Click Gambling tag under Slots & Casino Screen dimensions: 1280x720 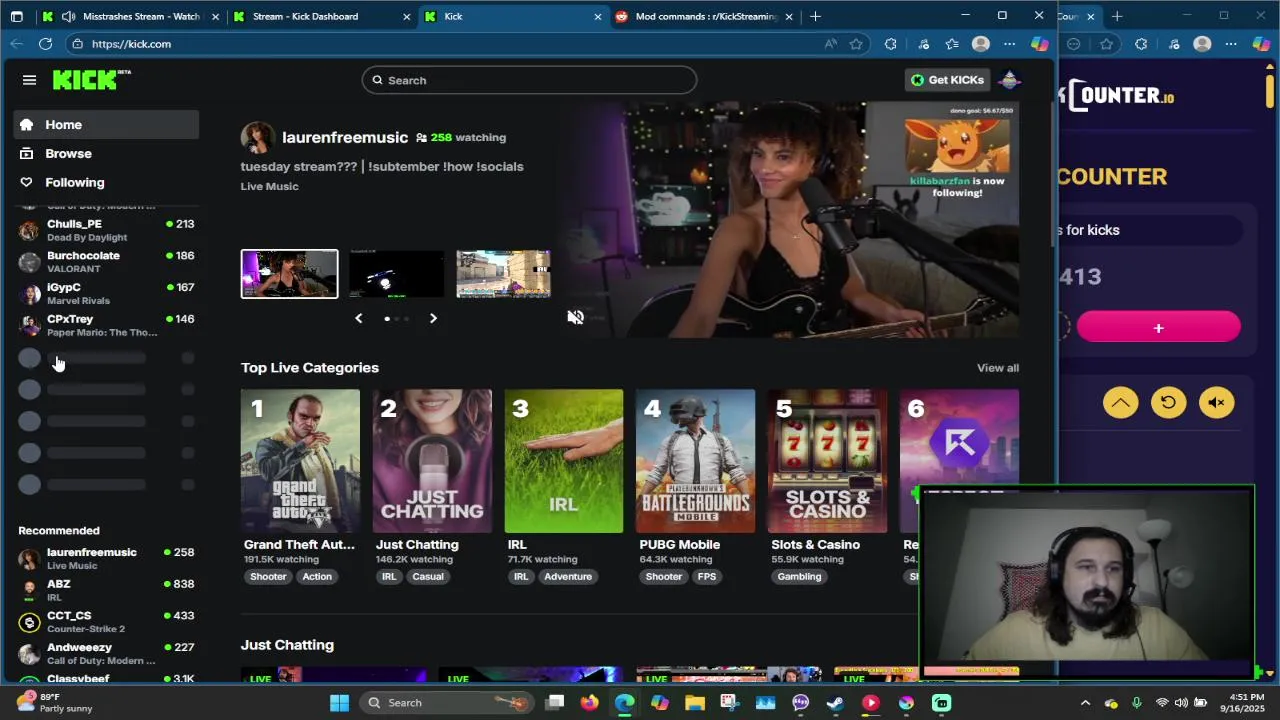[x=799, y=577]
